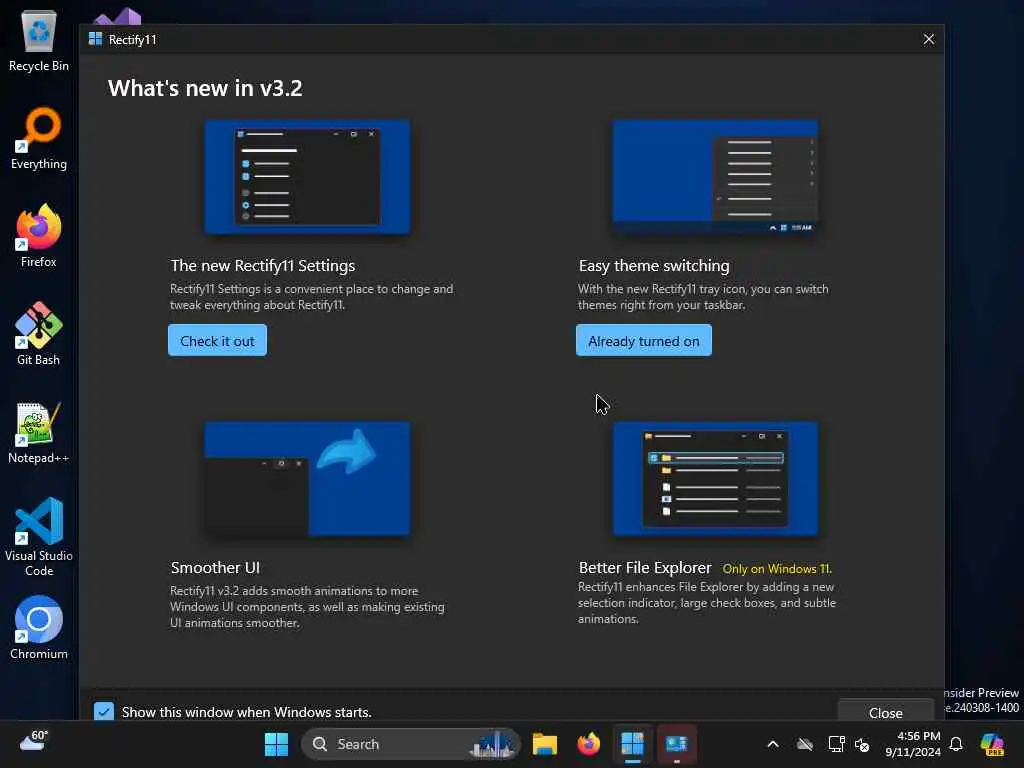This screenshot has width=1024, height=768.
Task: Click the "Smoother UI" title
Action: point(215,568)
